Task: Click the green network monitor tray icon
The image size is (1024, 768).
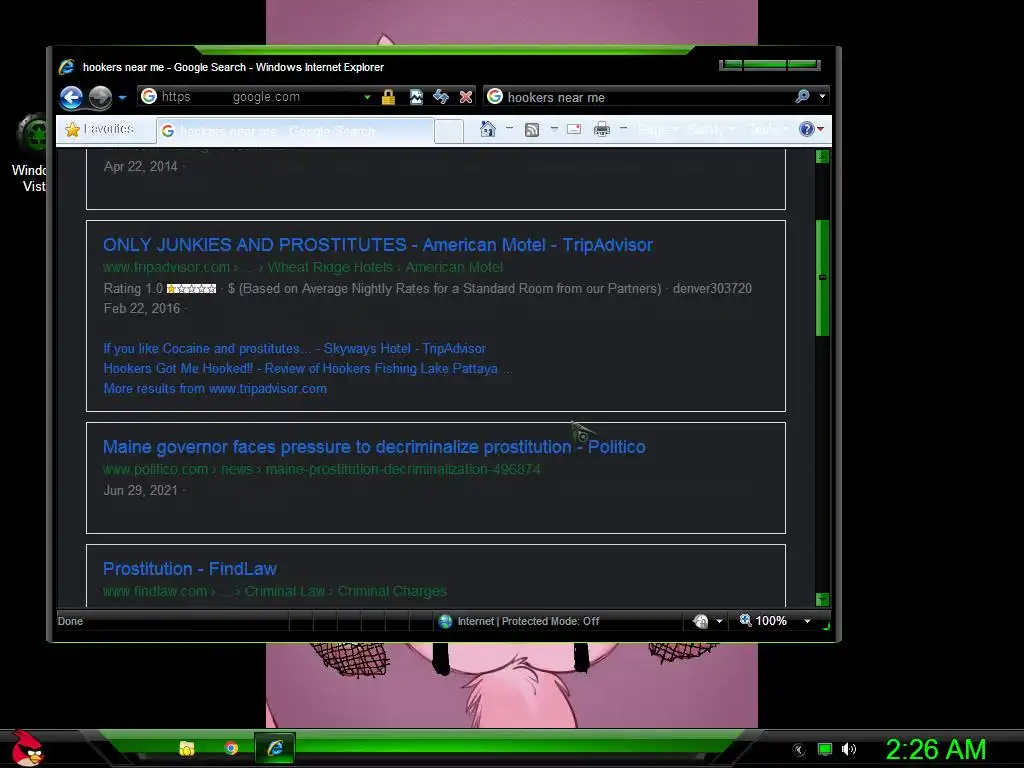Action: (825, 749)
